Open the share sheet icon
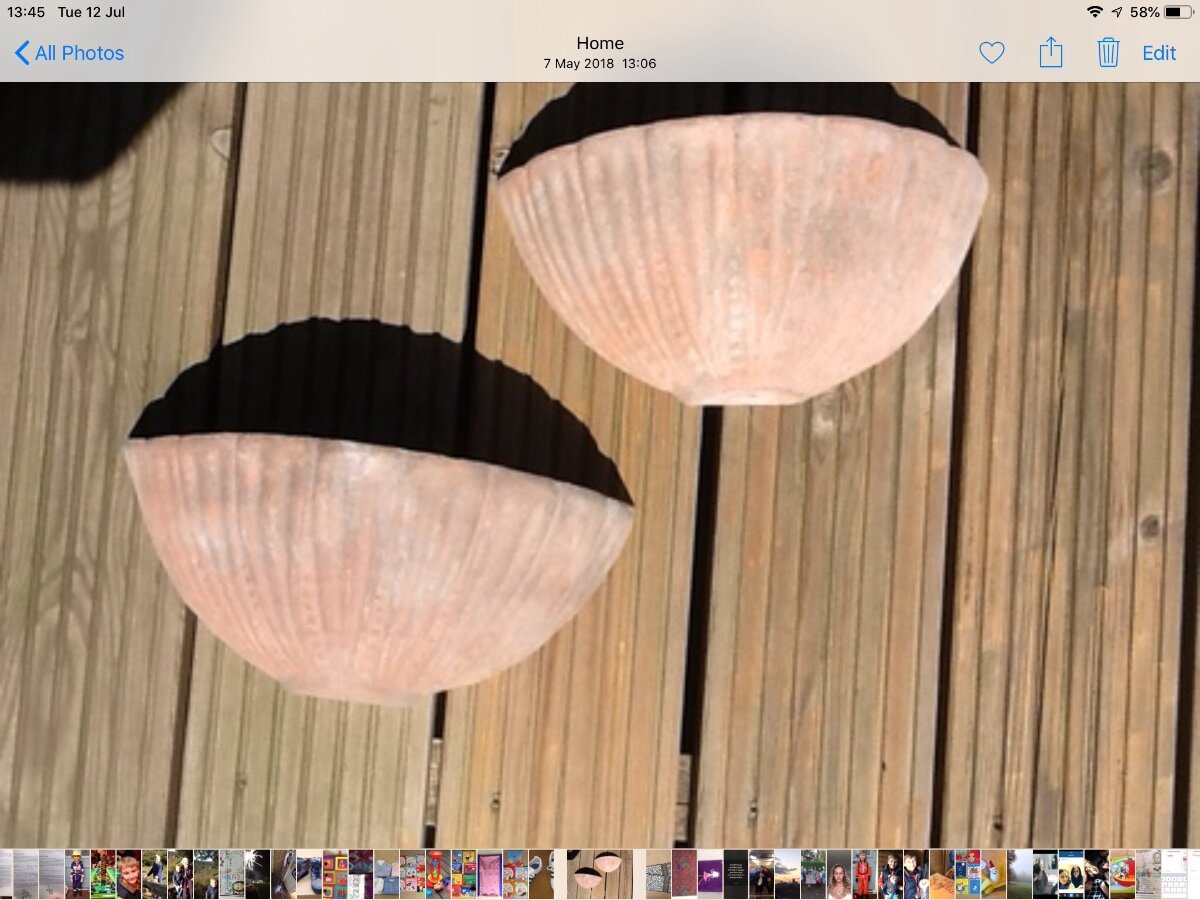Image resolution: width=1200 pixels, height=900 pixels. [1050, 52]
